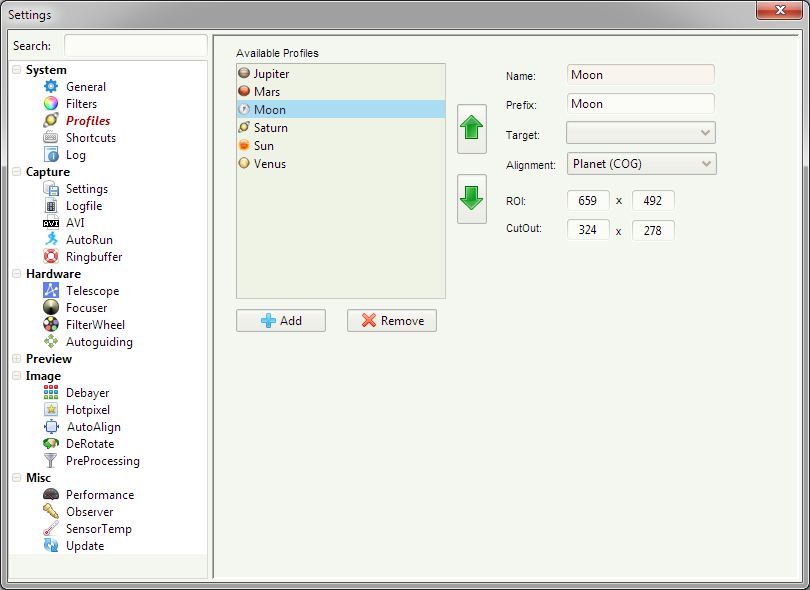Open the Target dropdown
The height and width of the screenshot is (590, 810).
coord(641,133)
